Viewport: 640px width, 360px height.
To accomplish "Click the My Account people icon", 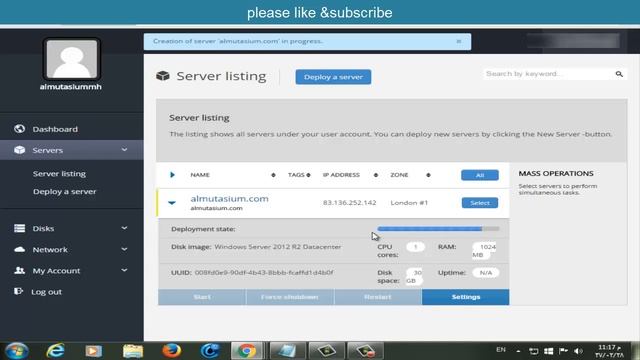I will [19, 270].
